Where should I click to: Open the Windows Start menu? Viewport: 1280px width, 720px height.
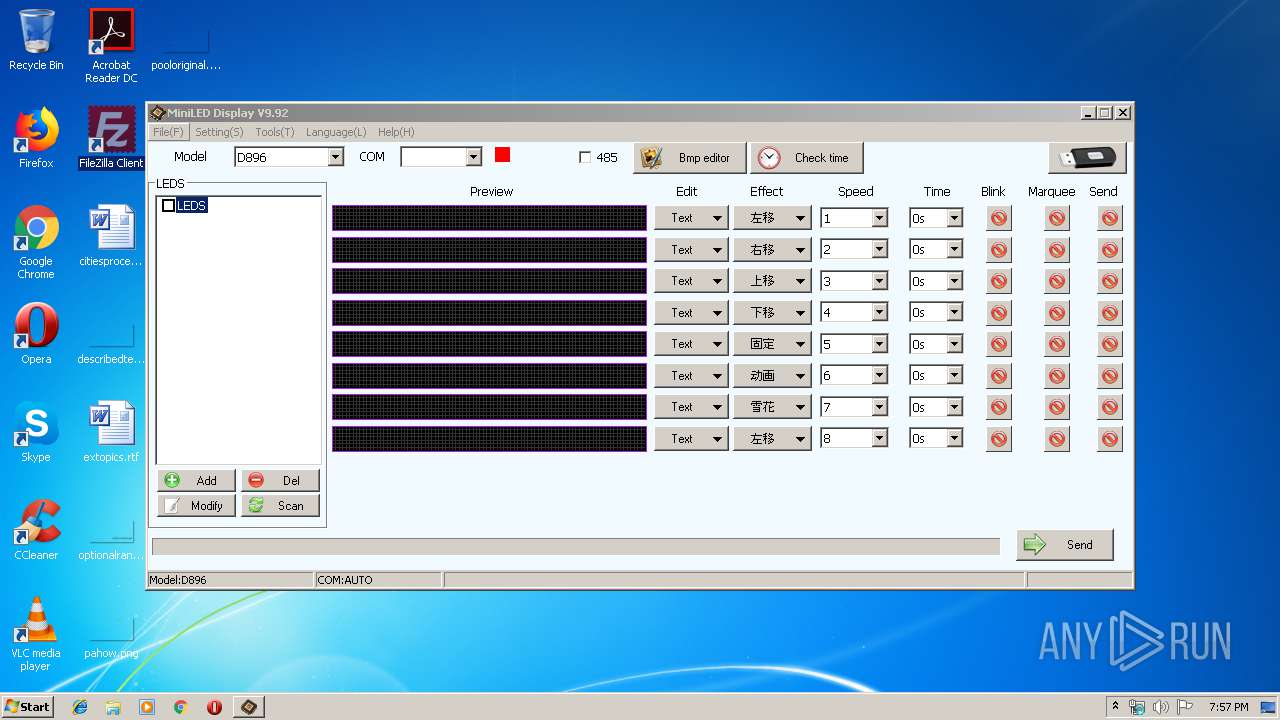coord(27,706)
